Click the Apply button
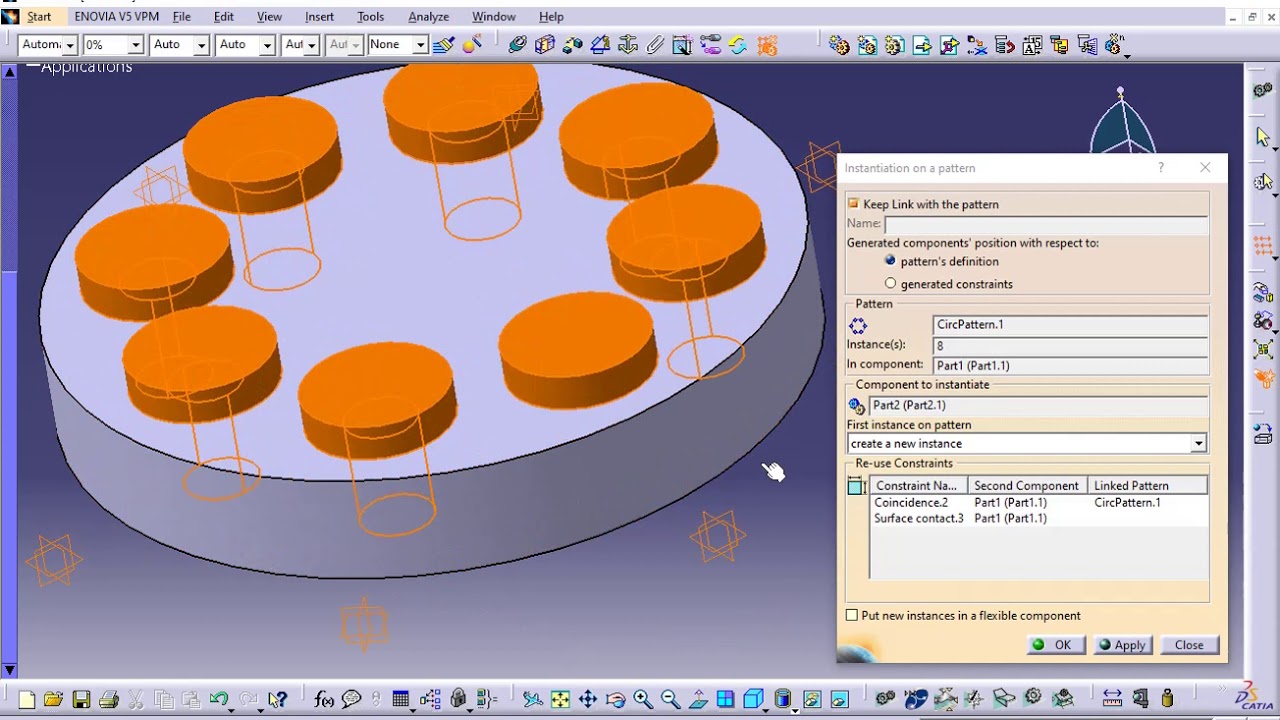 (x=1123, y=645)
